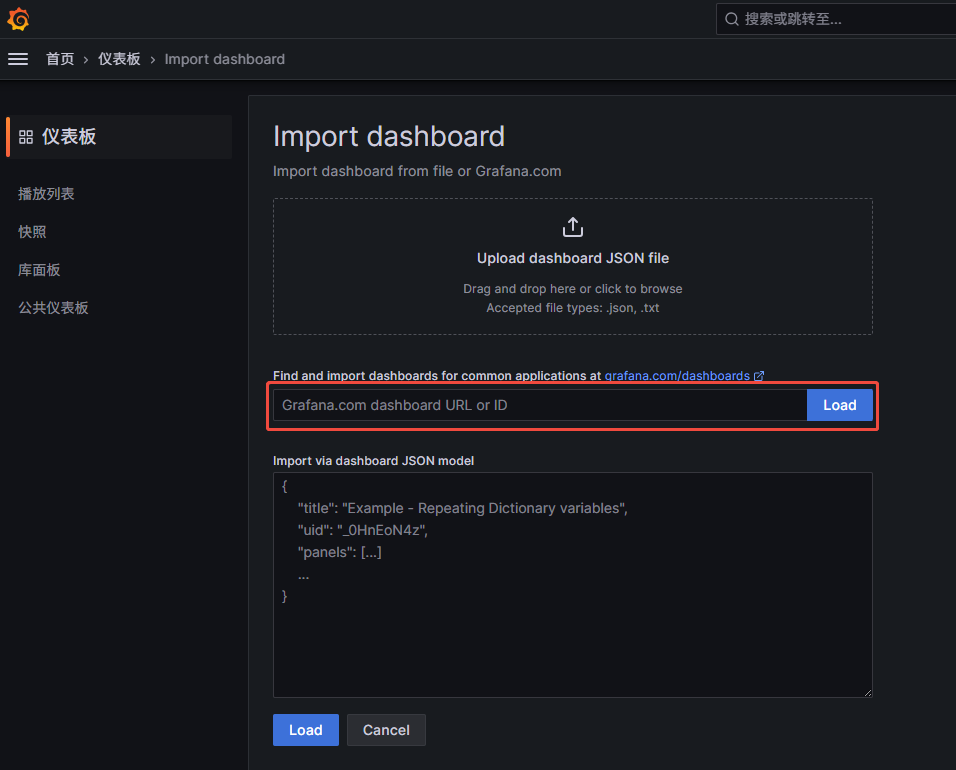Image resolution: width=956 pixels, height=770 pixels.
Task: Click the 仪表板 grid icon in sidebar
Action: point(26,137)
